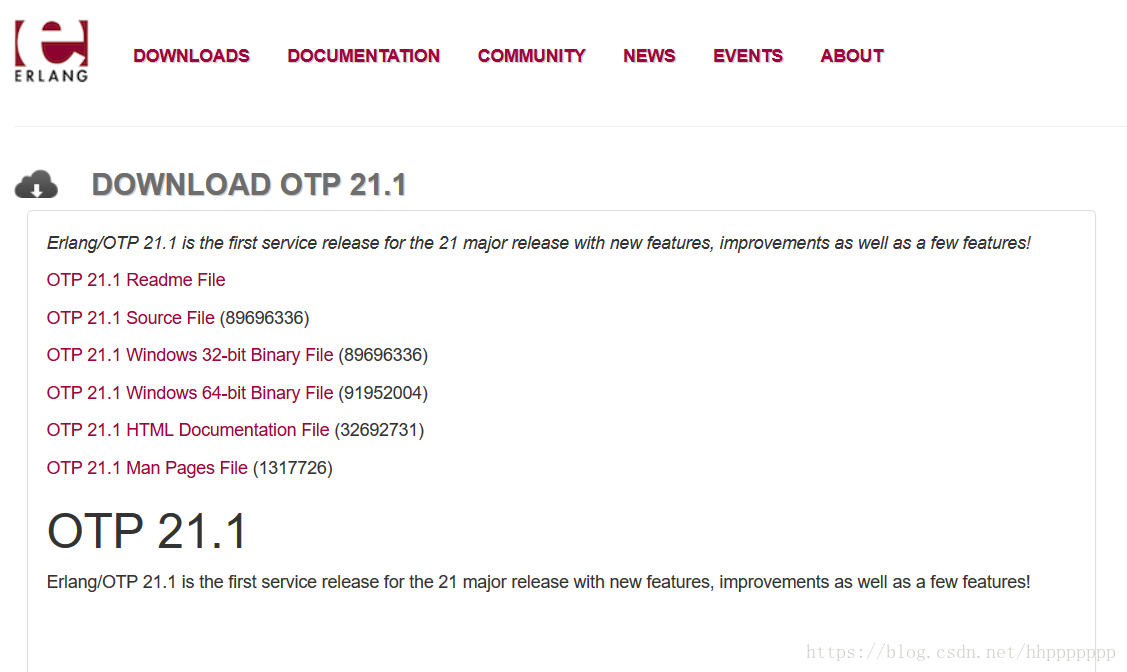Click the Erlang logo
Image resolution: width=1127 pixels, height=672 pixels.
pyautogui.click(x=51, y=50)
